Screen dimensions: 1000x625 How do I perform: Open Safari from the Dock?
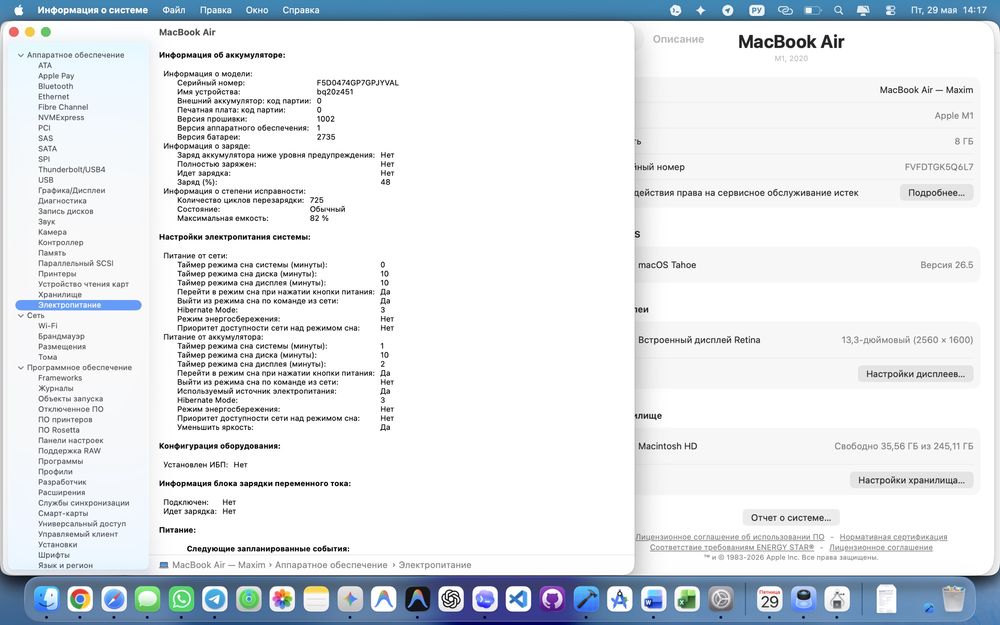click(114, 599)
